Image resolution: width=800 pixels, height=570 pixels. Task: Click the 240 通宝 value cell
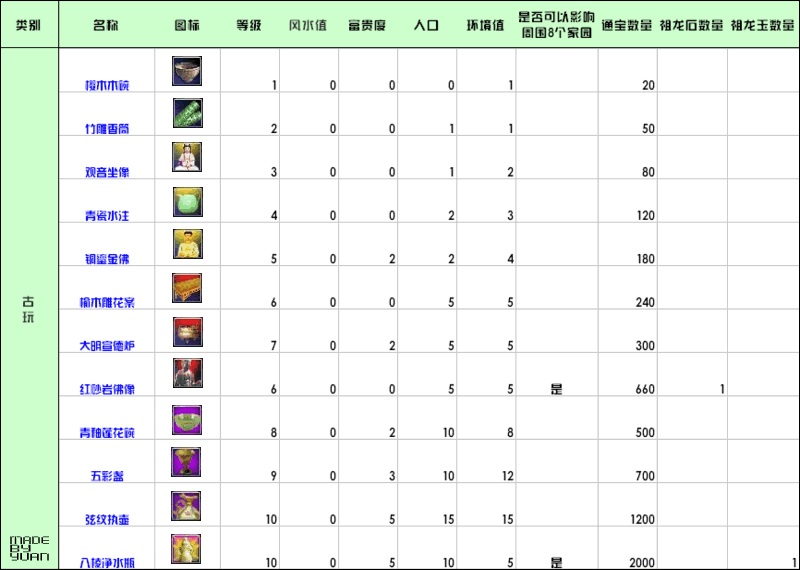(645, 302)
